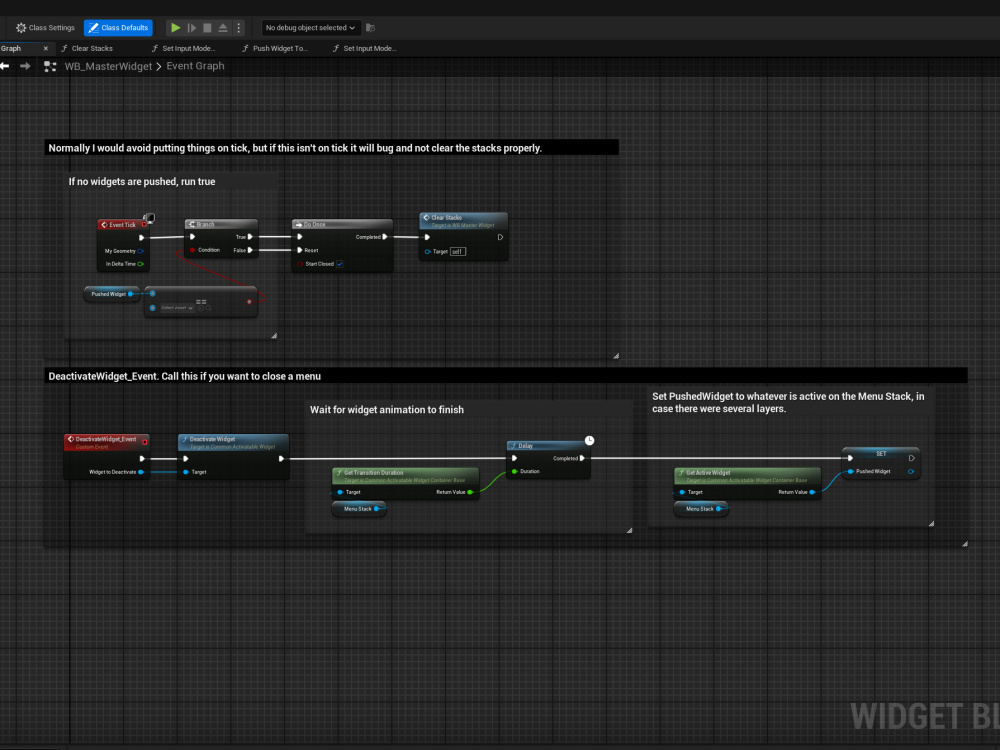This screenshot has height=750, width=1000.
Task: Click the Do Once Reset pin
Action: [300, 250]
